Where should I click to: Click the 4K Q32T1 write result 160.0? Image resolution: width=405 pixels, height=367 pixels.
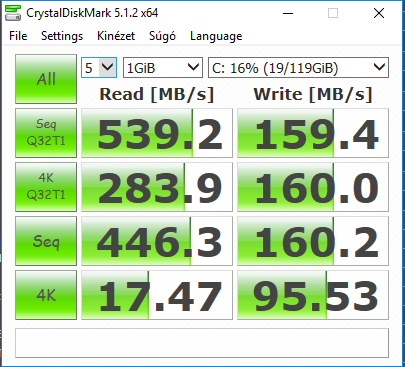[x=313, y=187]
